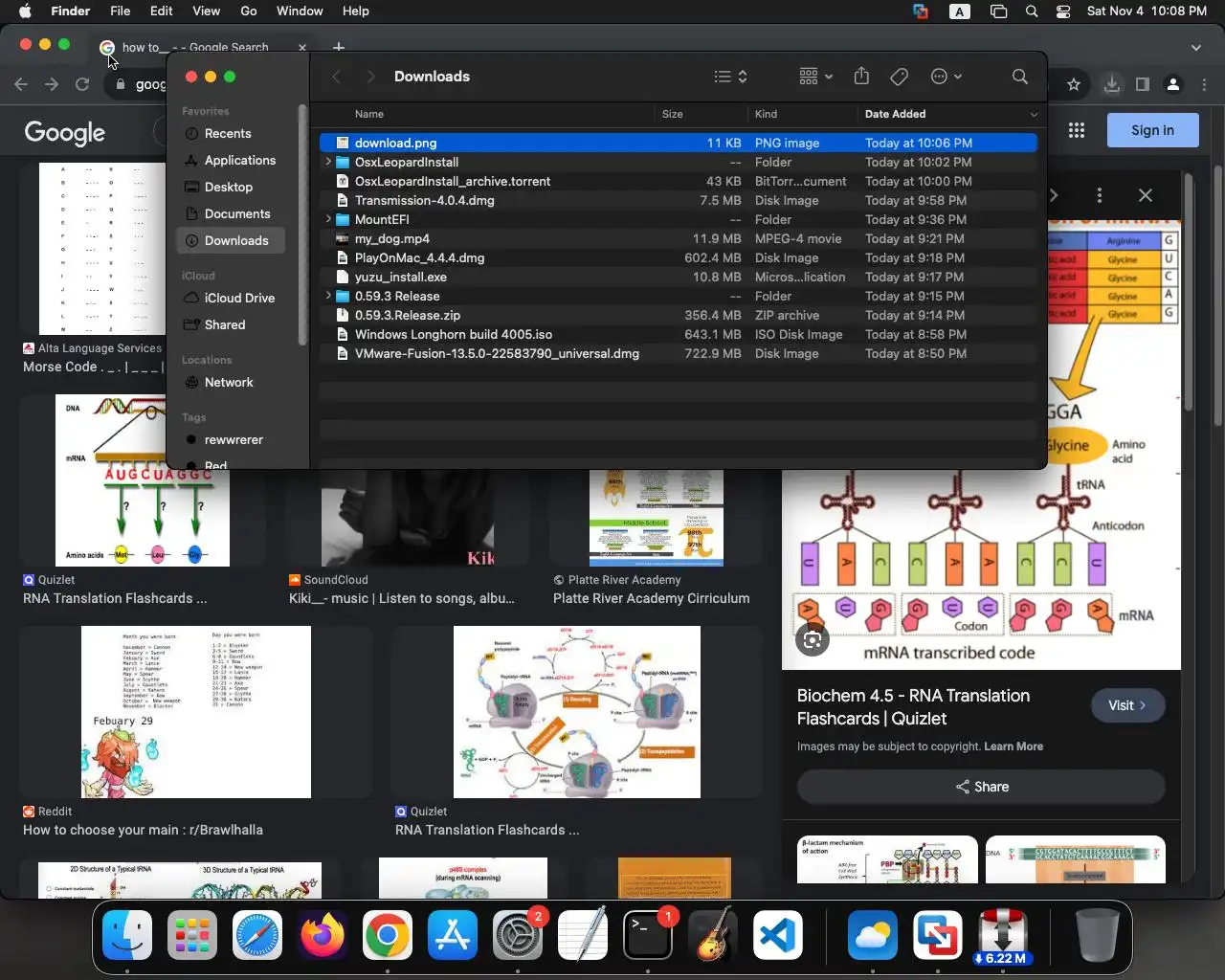Select Recents in Finder sidebar
The width and height of the screenshot is (1225, 980).
pos(228,133)
